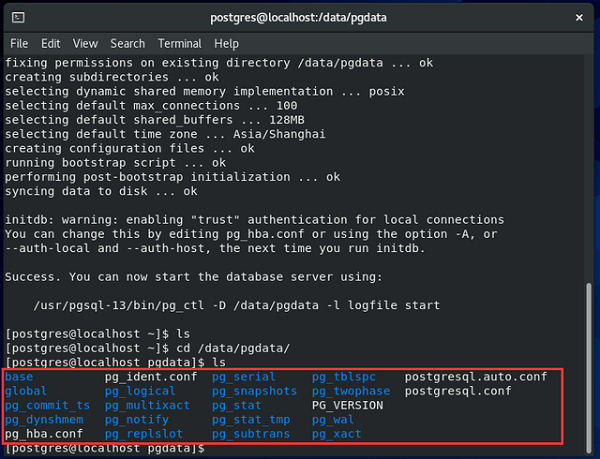Click the global directory entry

click(x=26, y=391)
